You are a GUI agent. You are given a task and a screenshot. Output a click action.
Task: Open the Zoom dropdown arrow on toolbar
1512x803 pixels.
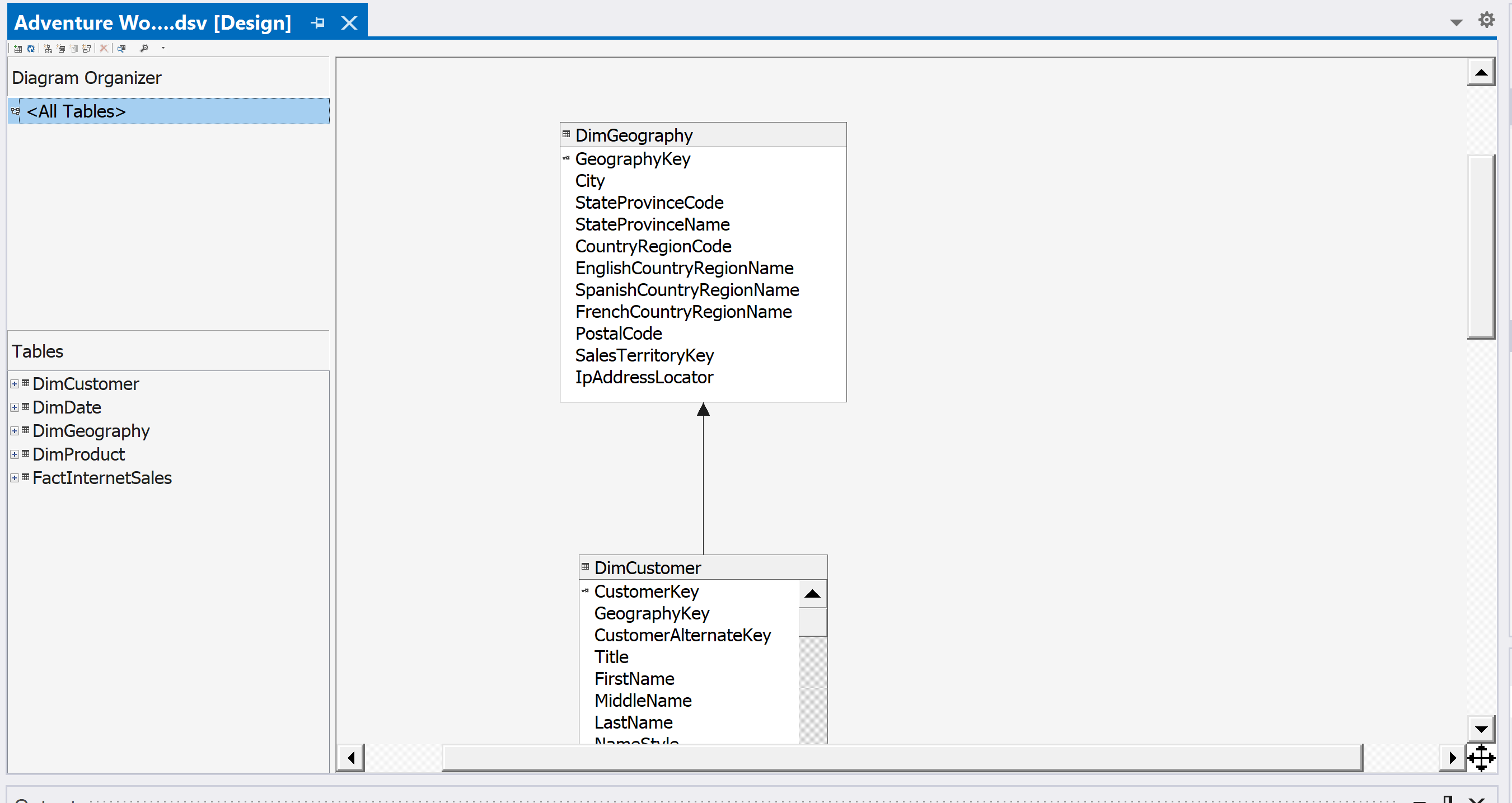click(x=162, y=49)
